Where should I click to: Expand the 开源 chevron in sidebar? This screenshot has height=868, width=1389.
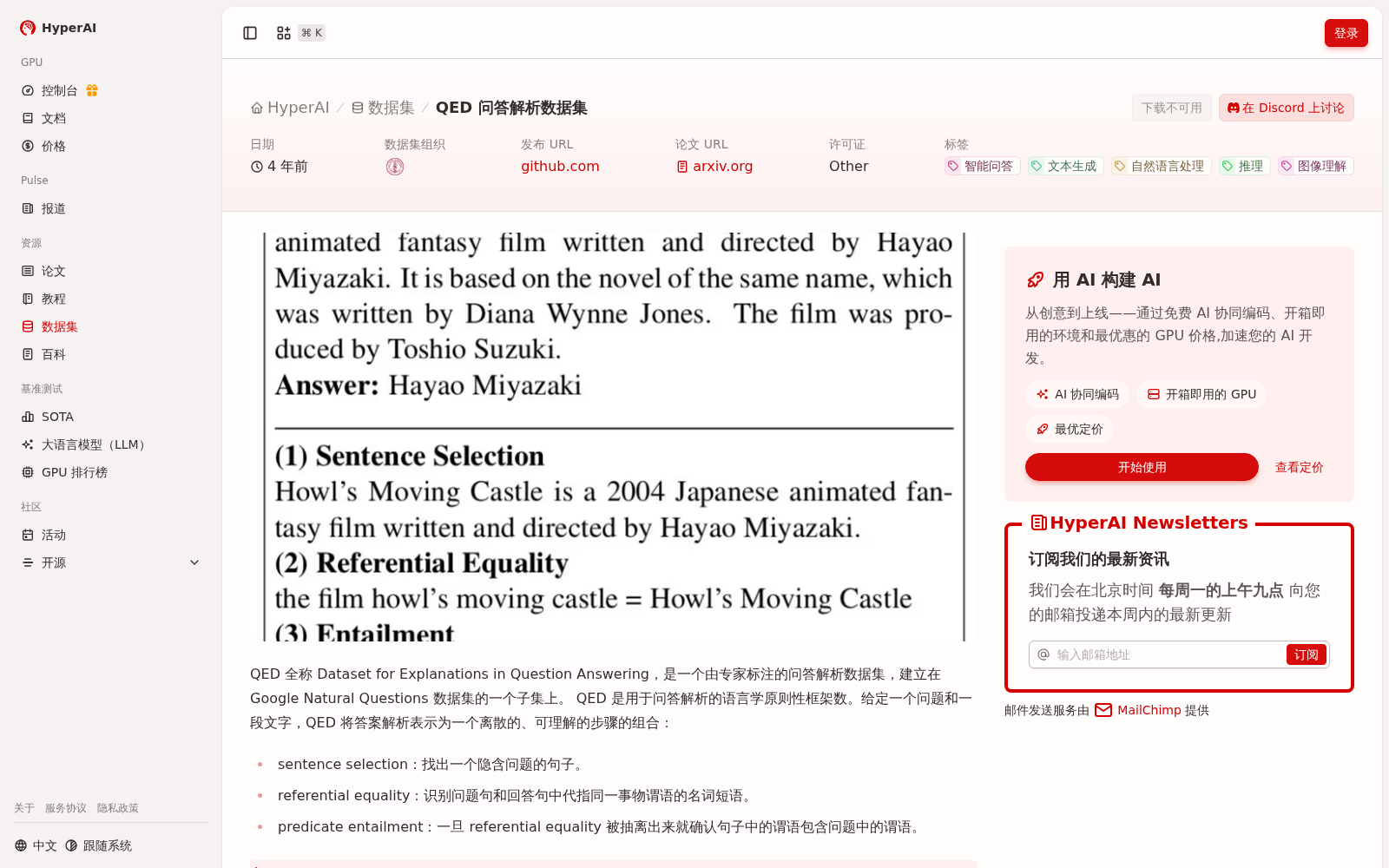pos(194,562)
